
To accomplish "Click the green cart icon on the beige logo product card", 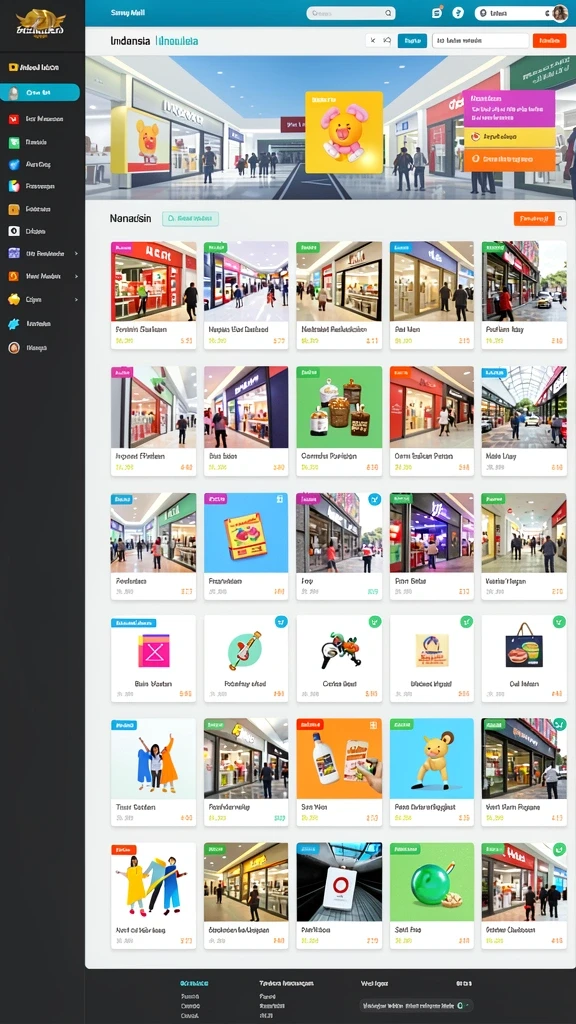I will coord(466,622).
